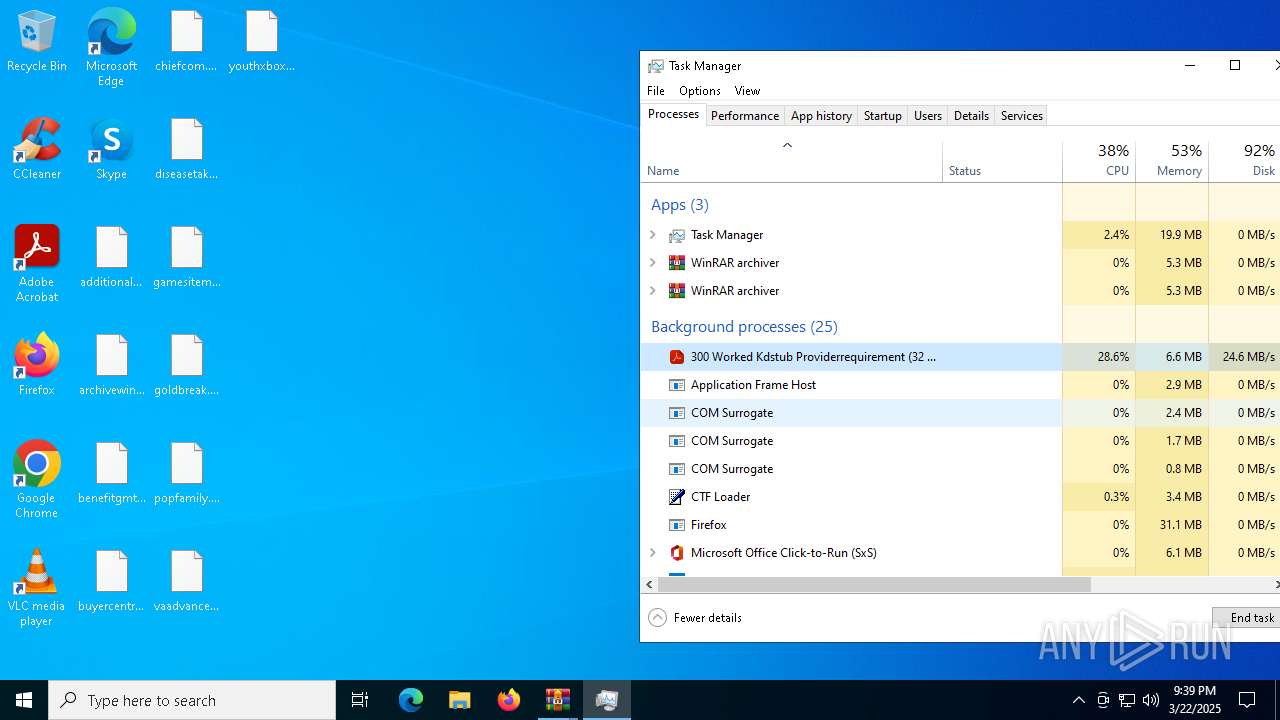Screen dimensions: 1280x720
Task: Select the buyercentr... desktop file
Action: point(111,582)
